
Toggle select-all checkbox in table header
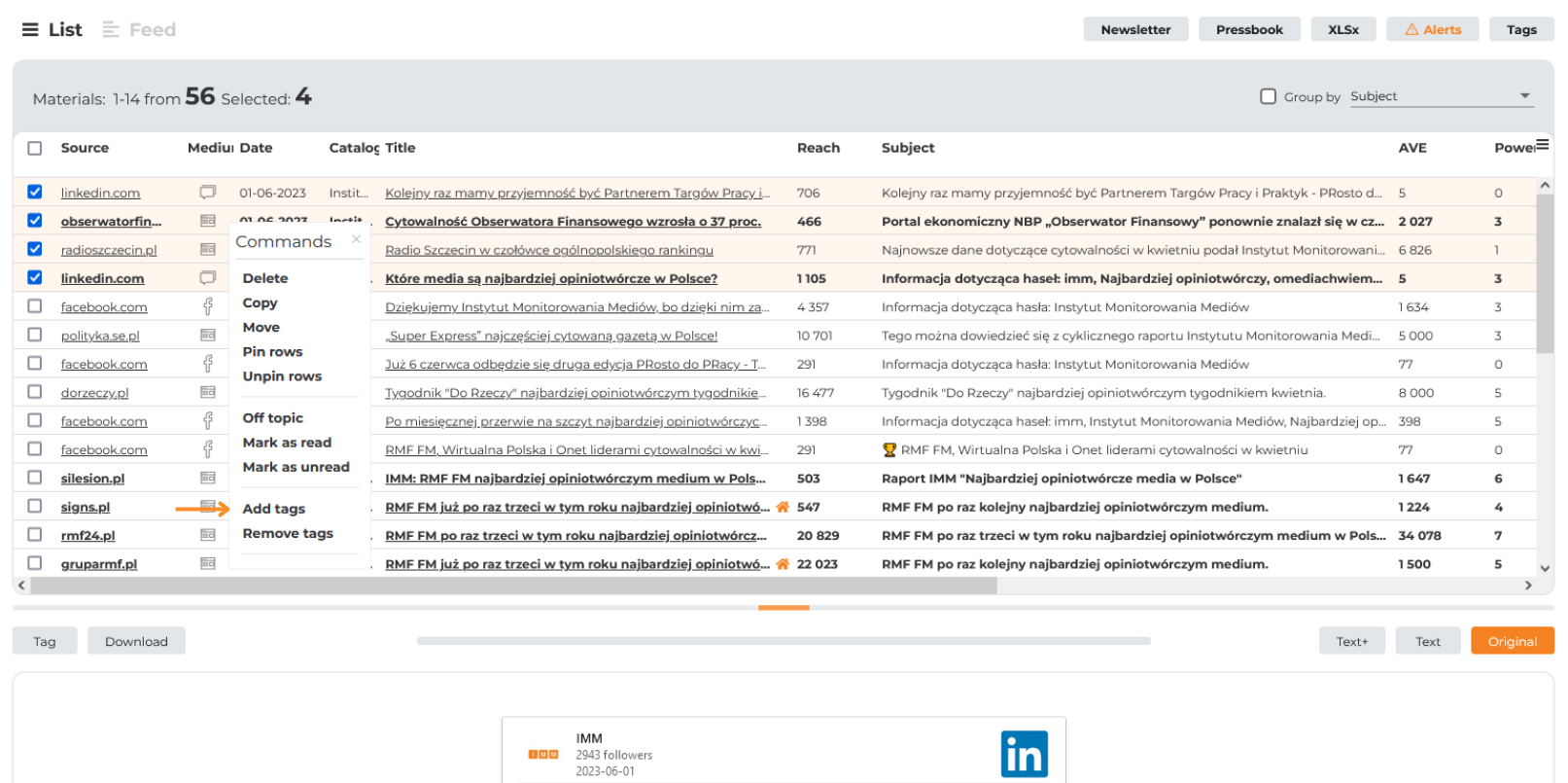point(35,148)
